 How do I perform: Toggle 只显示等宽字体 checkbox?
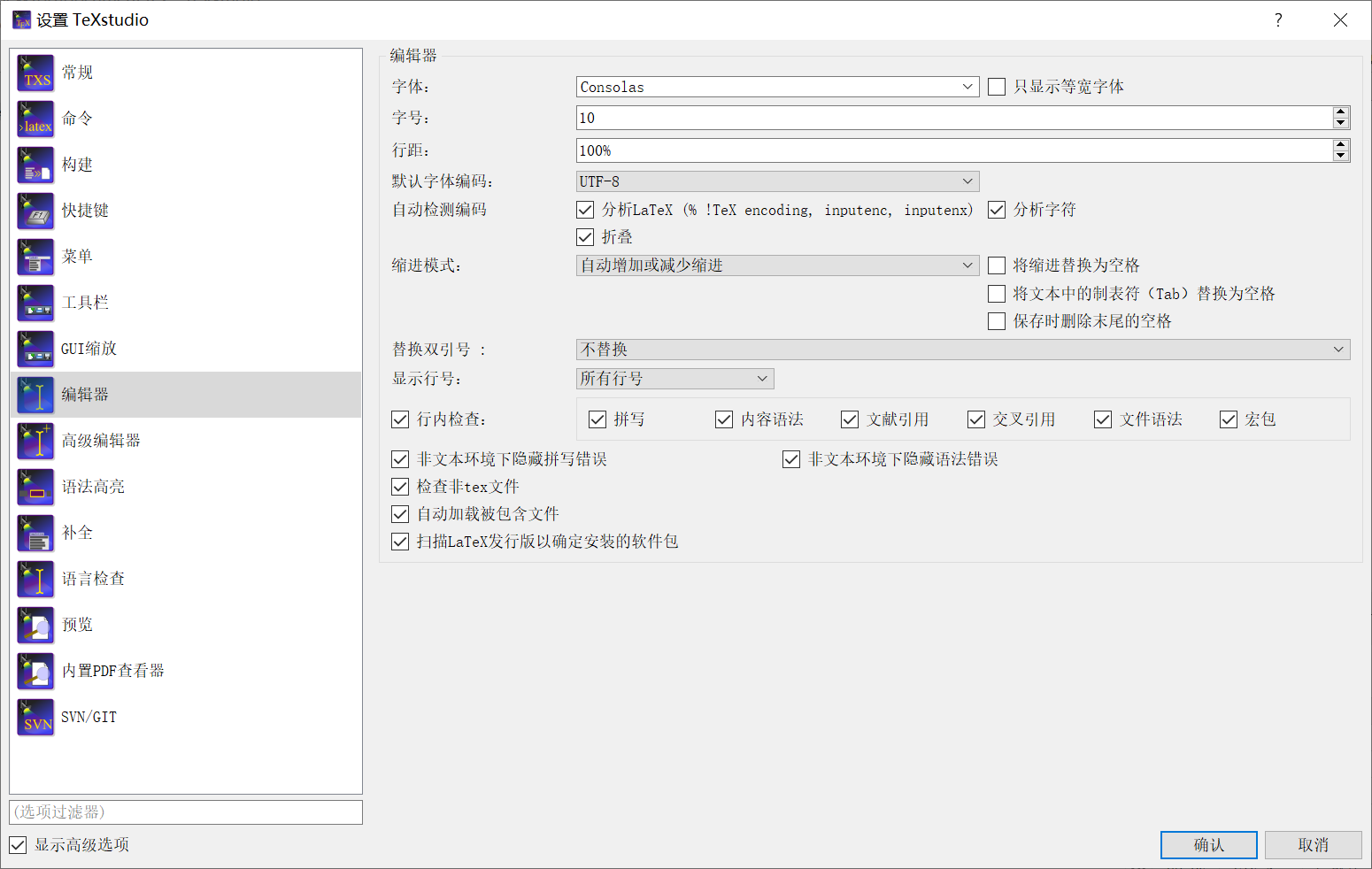point(997,87)
